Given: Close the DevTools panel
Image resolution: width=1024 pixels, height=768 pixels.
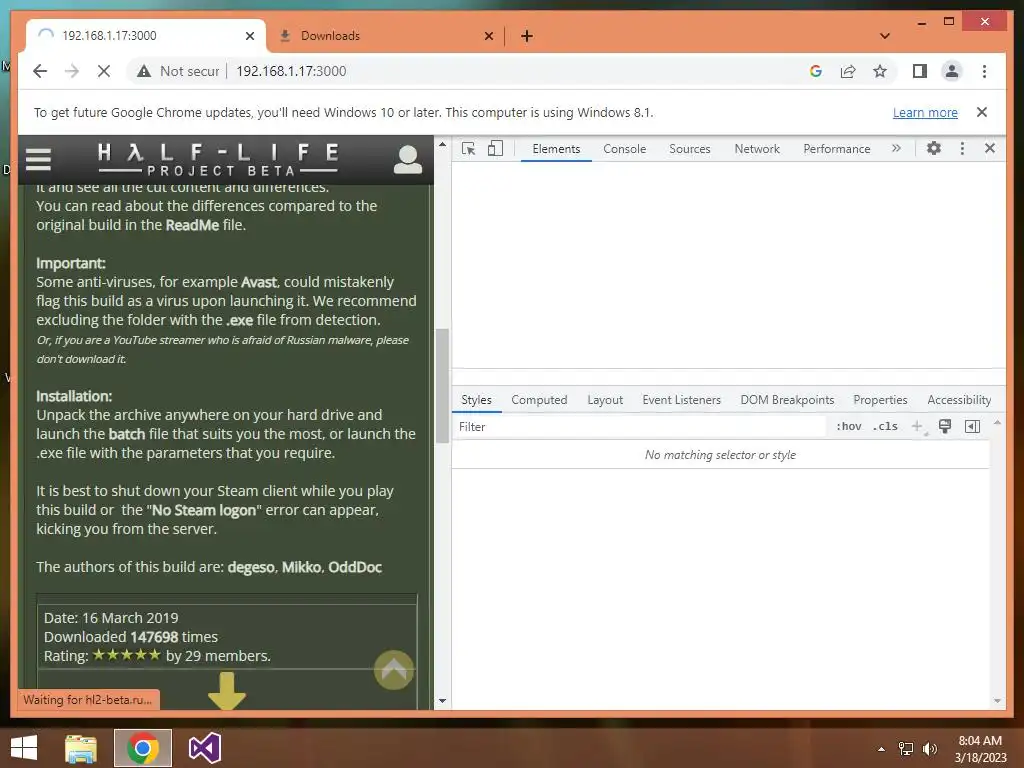Looking at the screenshot, I should click(990, 148).
